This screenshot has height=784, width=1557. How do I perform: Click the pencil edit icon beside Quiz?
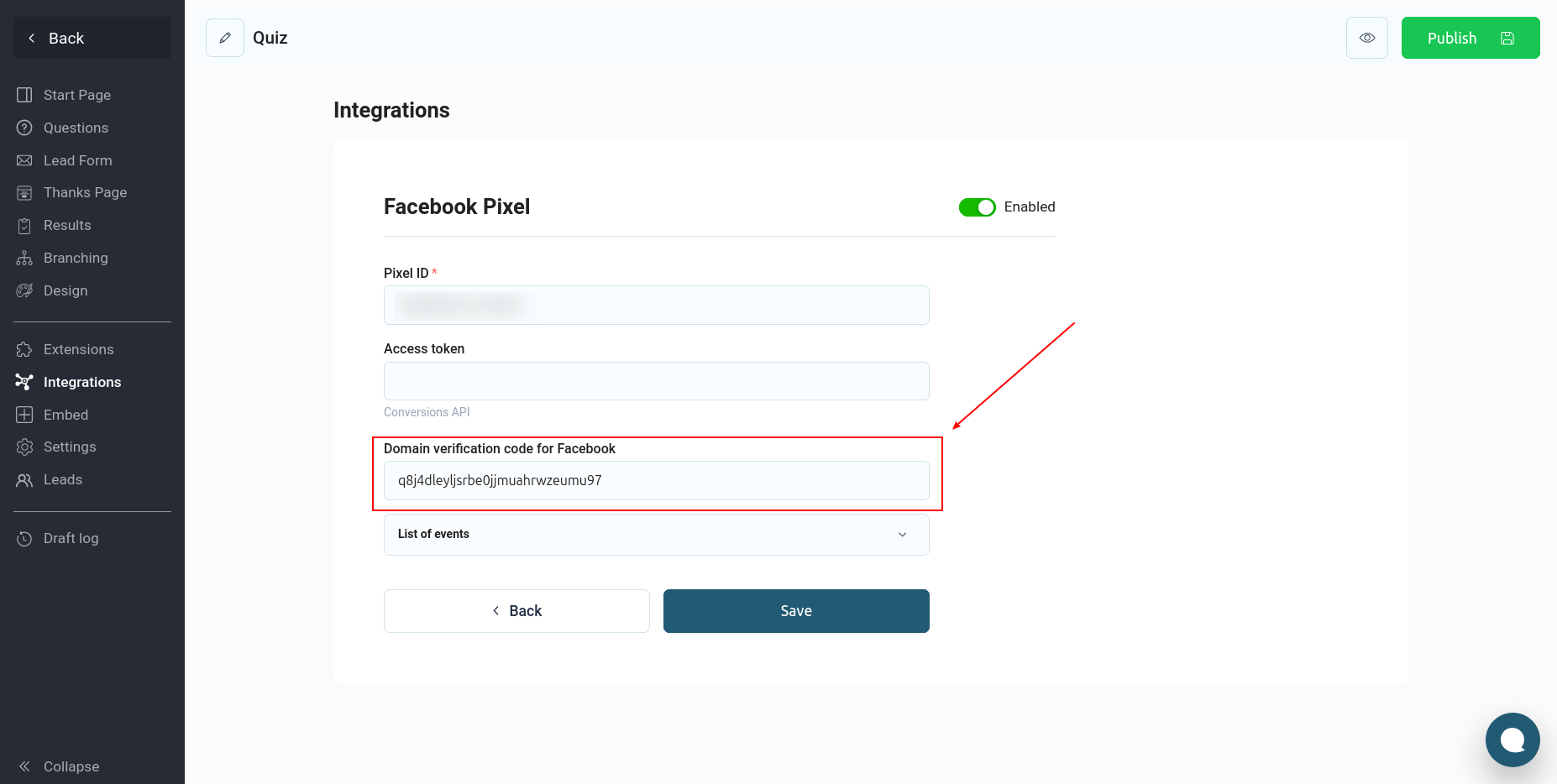pyautogui.click(x=225, y=38)
